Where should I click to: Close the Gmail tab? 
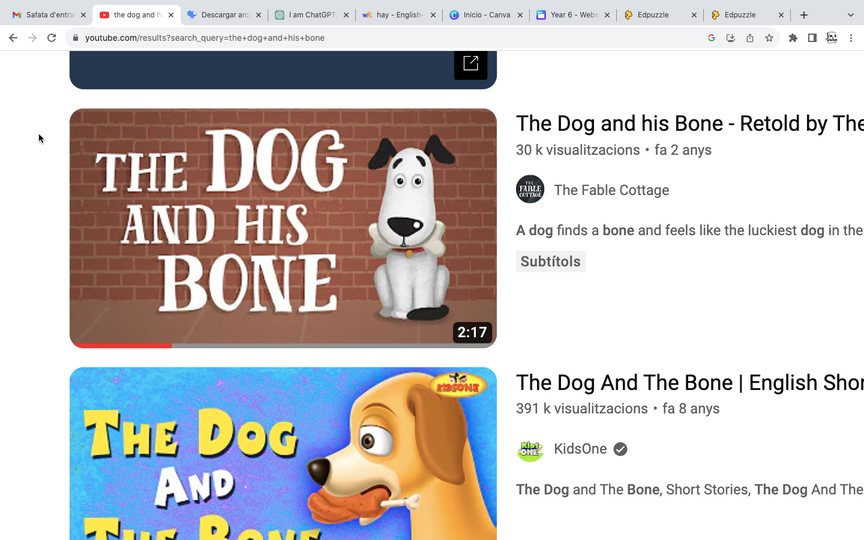(83, 15)
